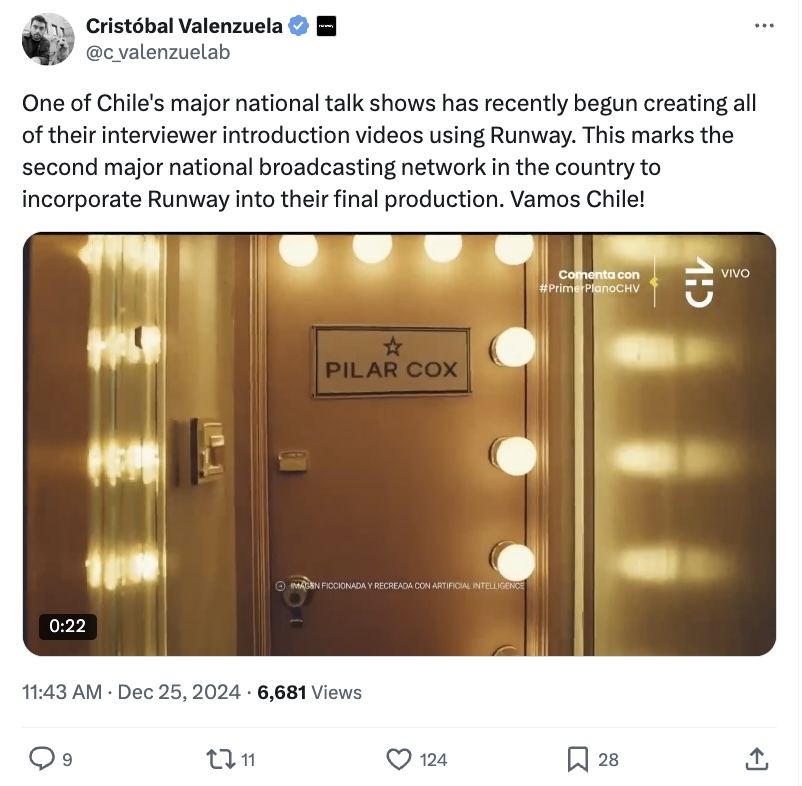Like the post with heart icon
Screen dimensions: 802x786
[398, 759]
